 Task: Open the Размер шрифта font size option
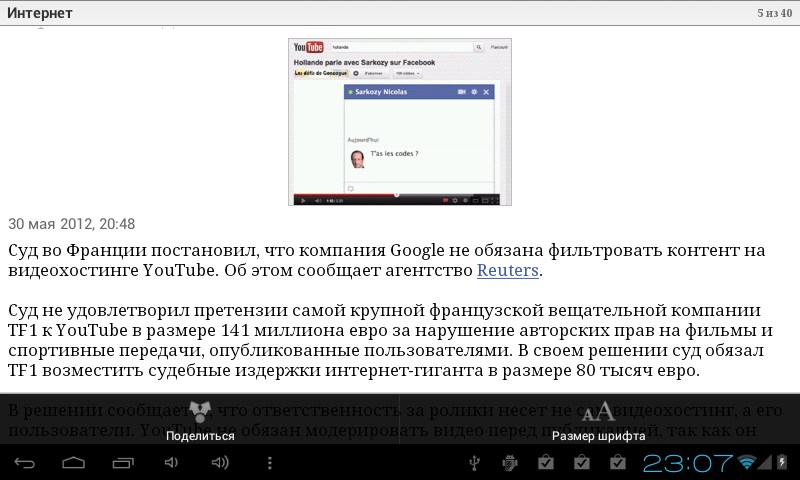point(599,413)
